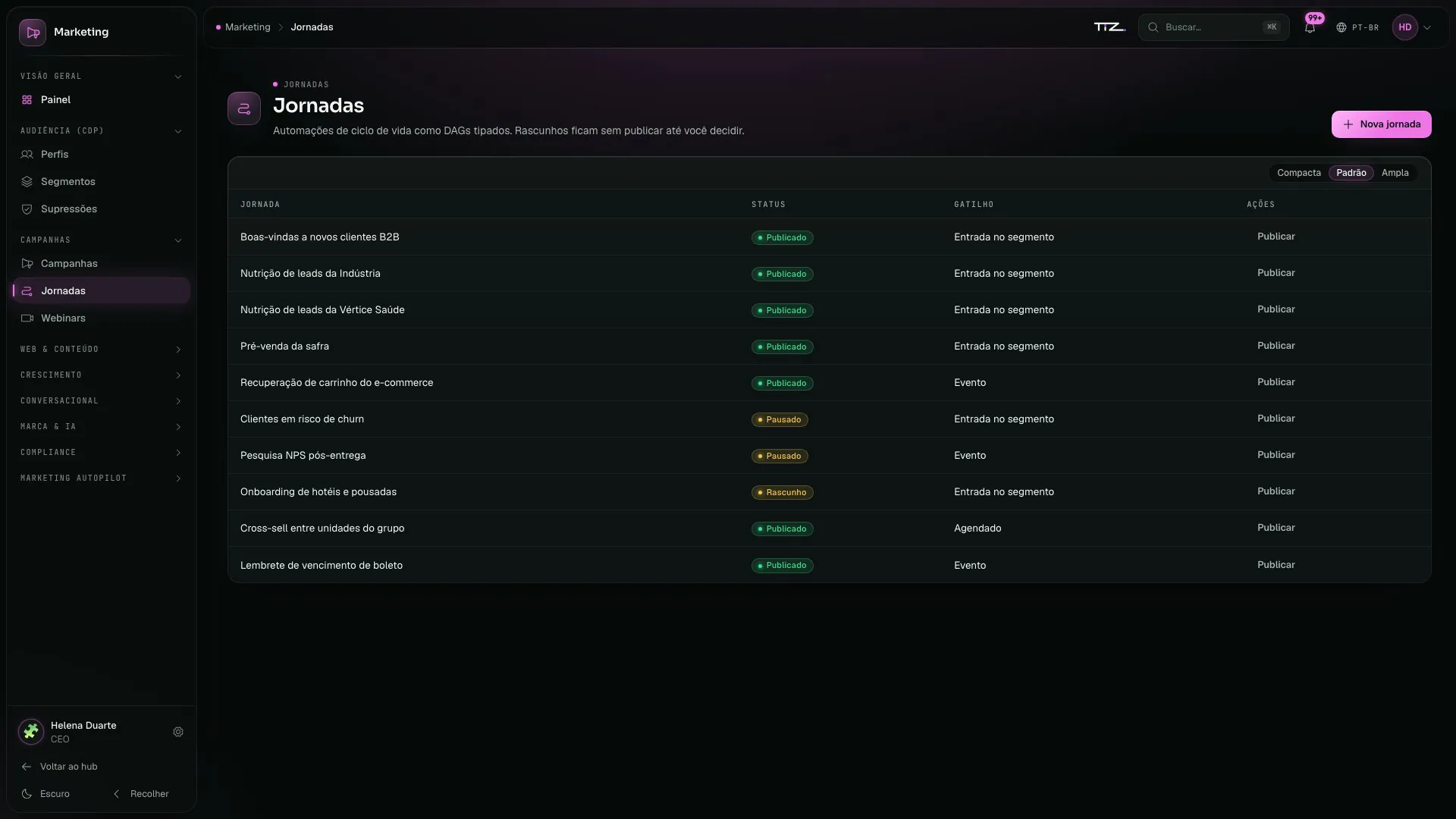1456x819 pixels.
Task: Open the PT-BR language selector
Action: [1357, 27]
